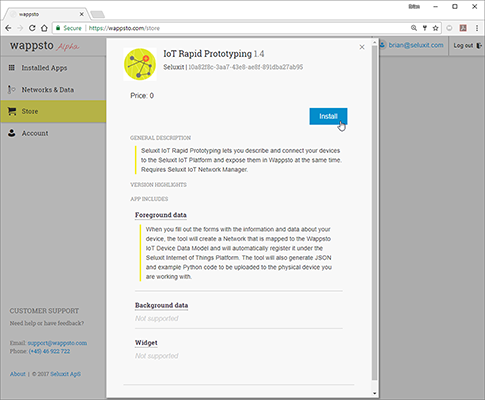Screen dimensions: 485x400
Task: Click the Seluxit ApS footer link
Action: (x=65, y=374)
